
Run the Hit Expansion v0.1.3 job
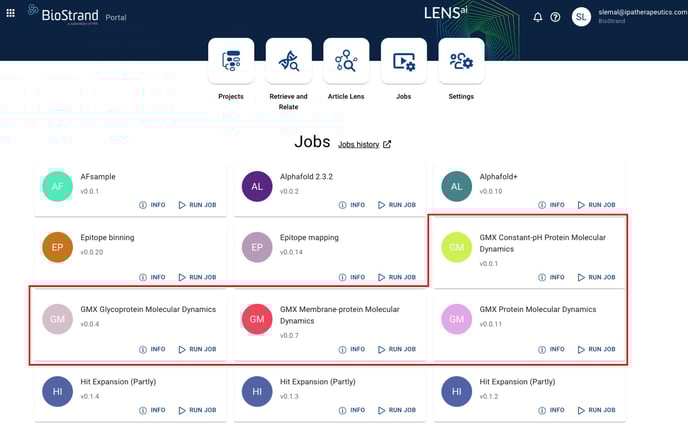click(x=397, y=410)
